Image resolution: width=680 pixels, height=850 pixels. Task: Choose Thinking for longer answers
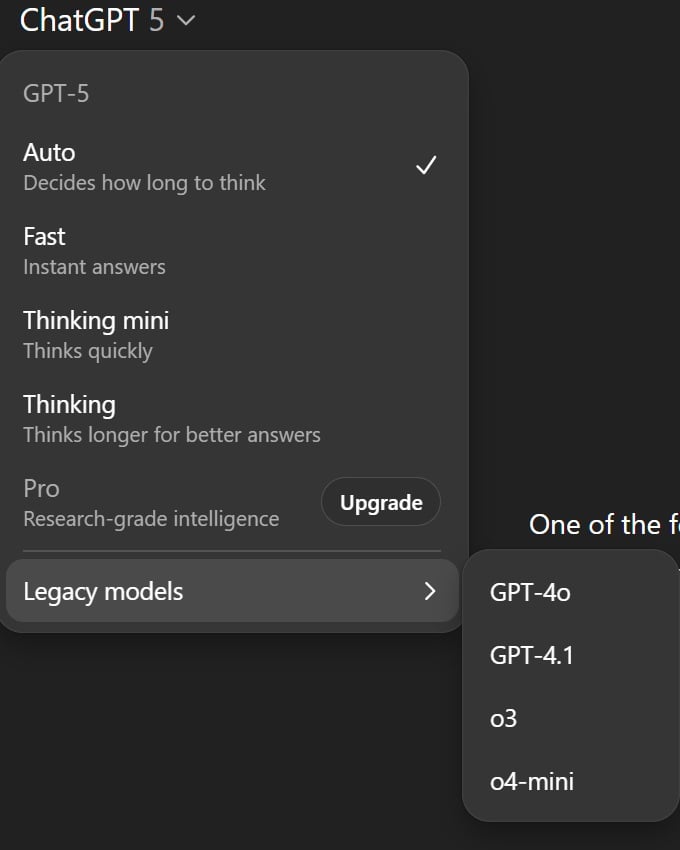click(x=68, y=405)
